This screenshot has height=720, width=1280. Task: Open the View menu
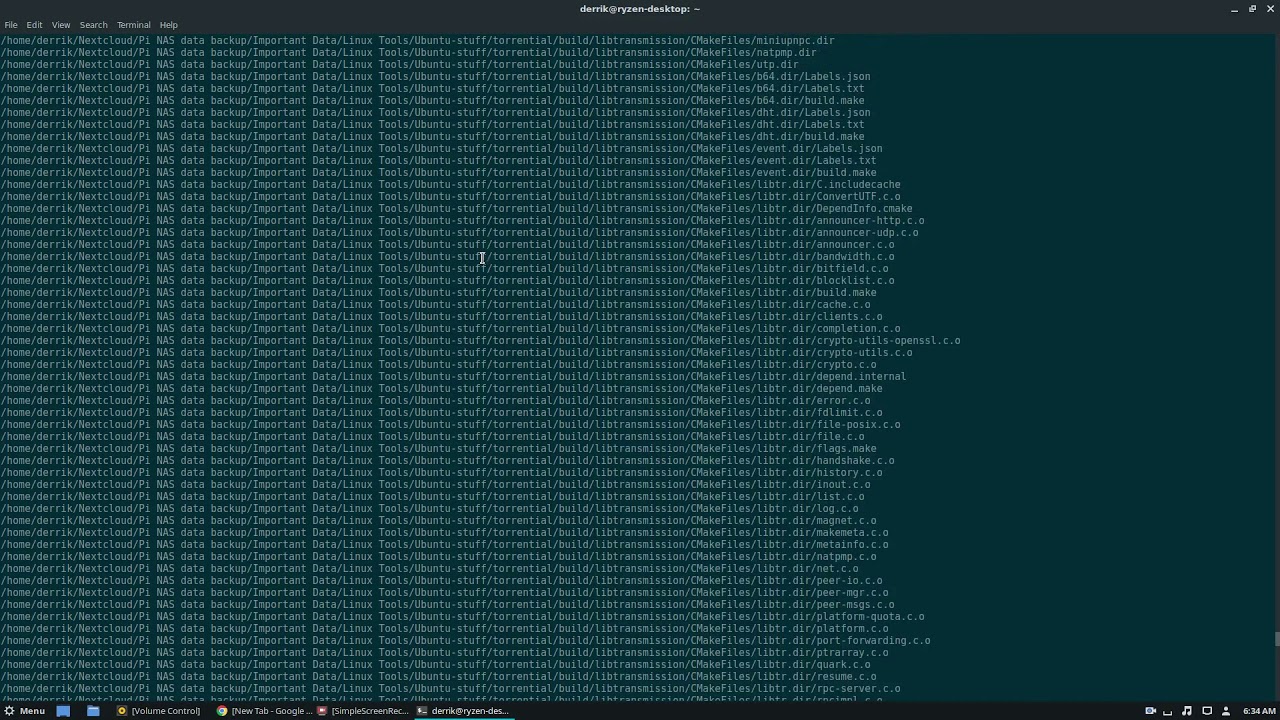pos(61,25)
